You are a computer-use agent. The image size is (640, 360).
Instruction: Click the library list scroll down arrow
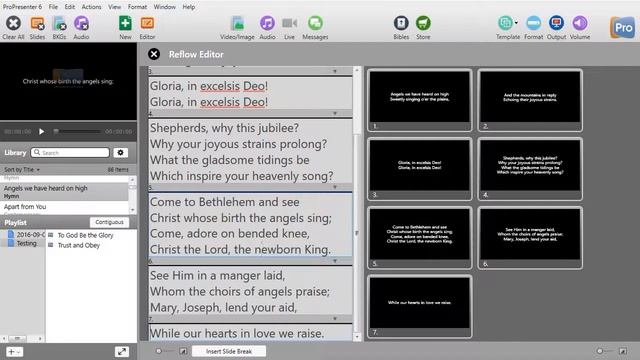point(132,210)
